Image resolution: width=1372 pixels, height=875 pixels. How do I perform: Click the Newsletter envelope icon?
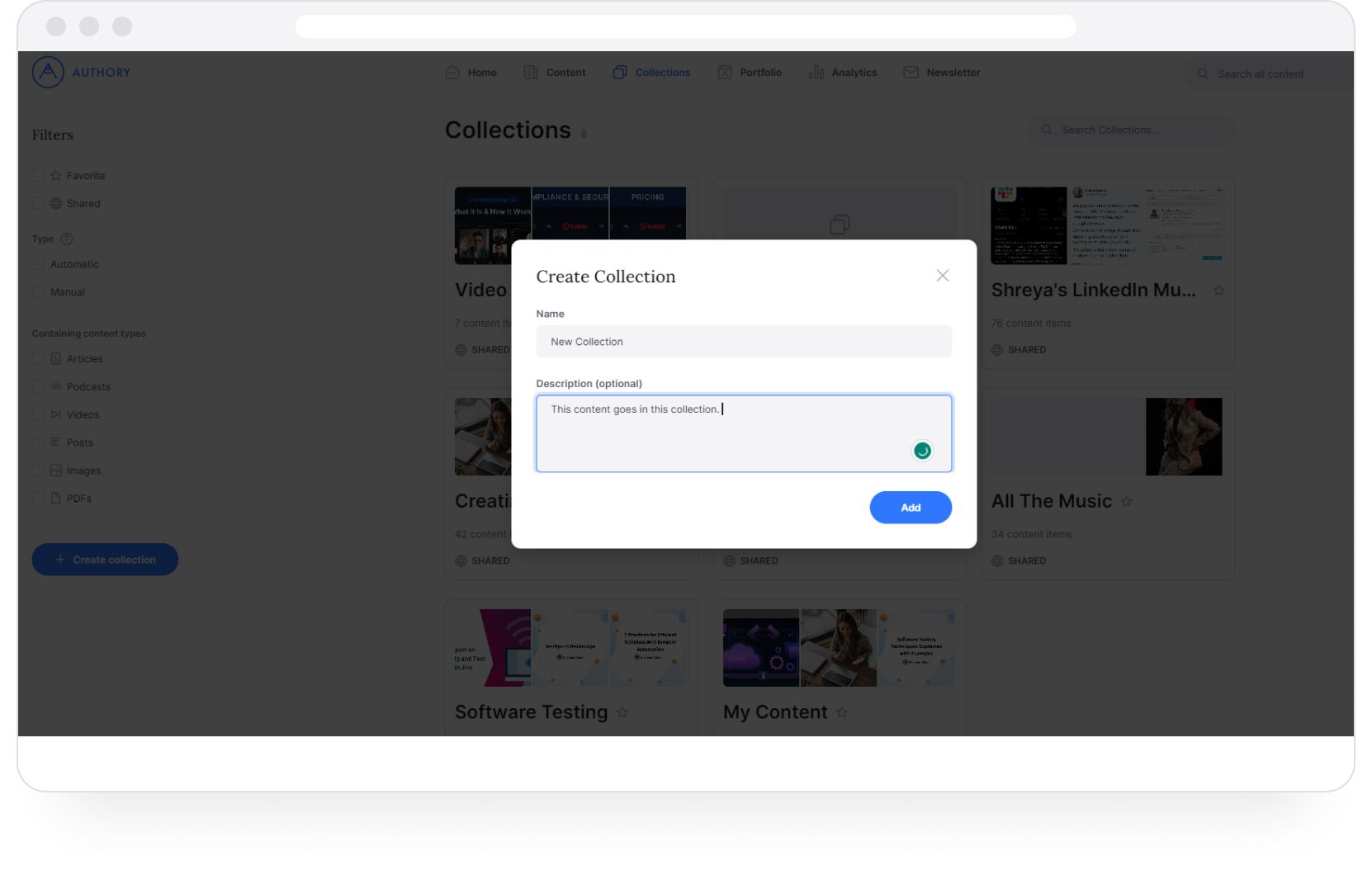click(x=911, y=73)
